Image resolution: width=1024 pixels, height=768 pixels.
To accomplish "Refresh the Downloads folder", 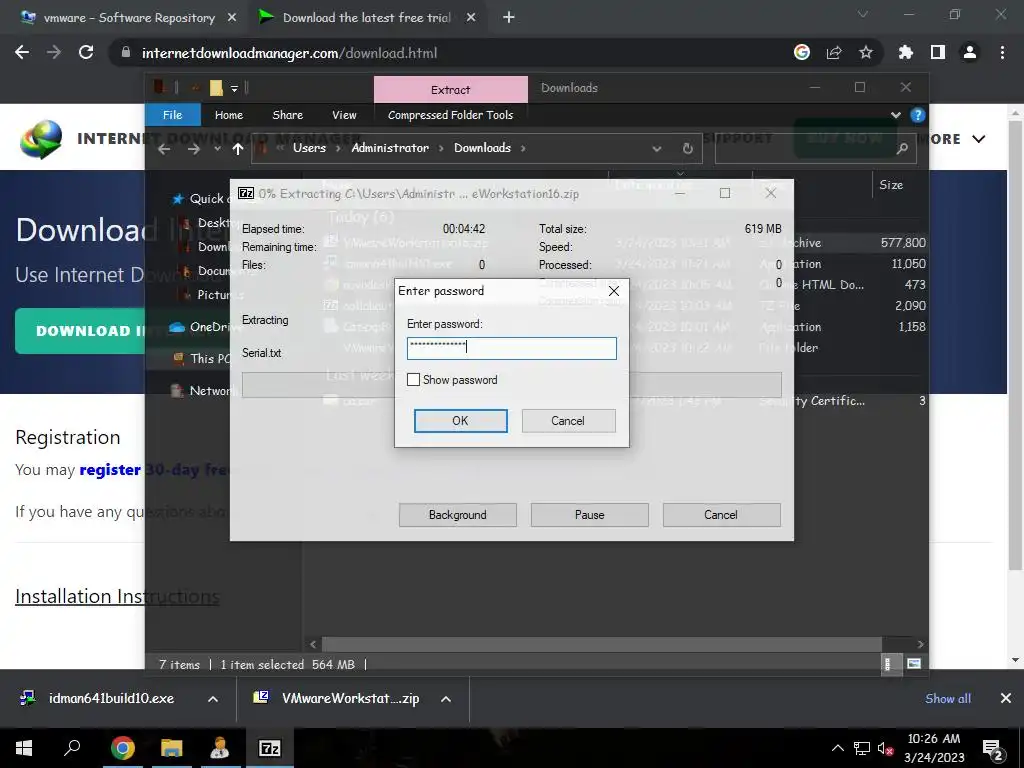I will pos(688,149).
